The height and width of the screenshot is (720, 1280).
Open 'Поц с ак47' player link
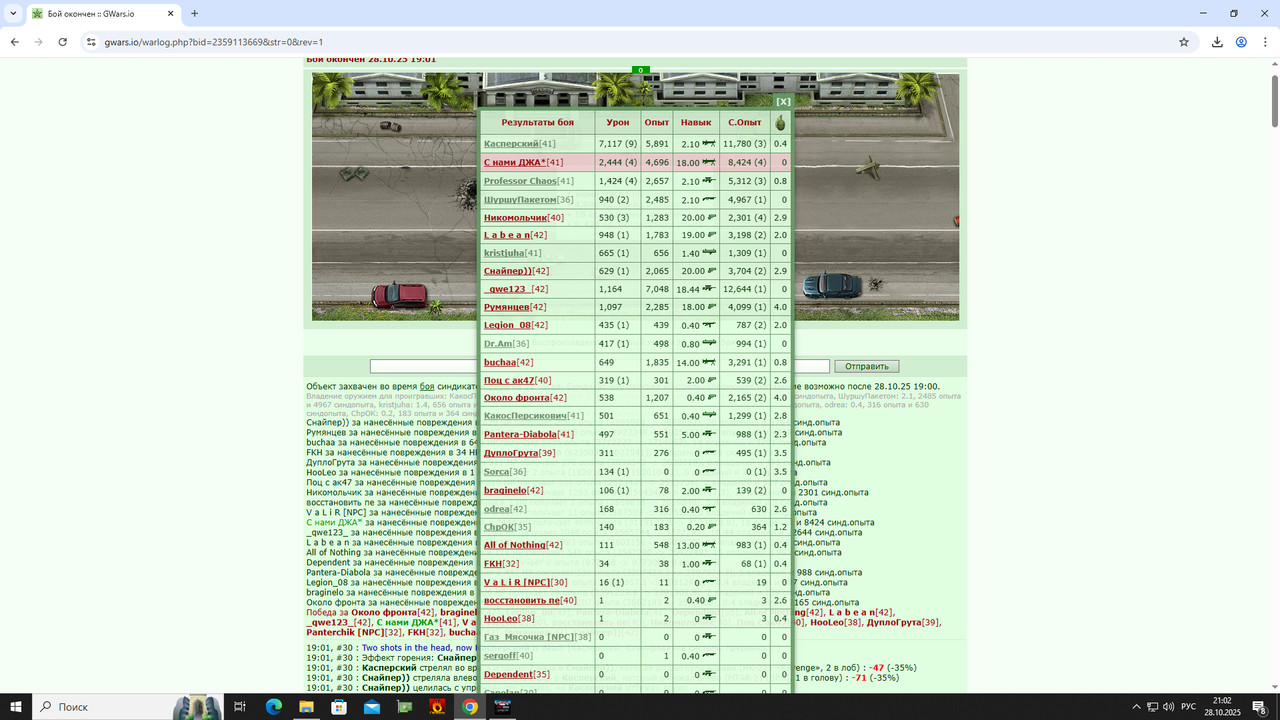(509, 380)
